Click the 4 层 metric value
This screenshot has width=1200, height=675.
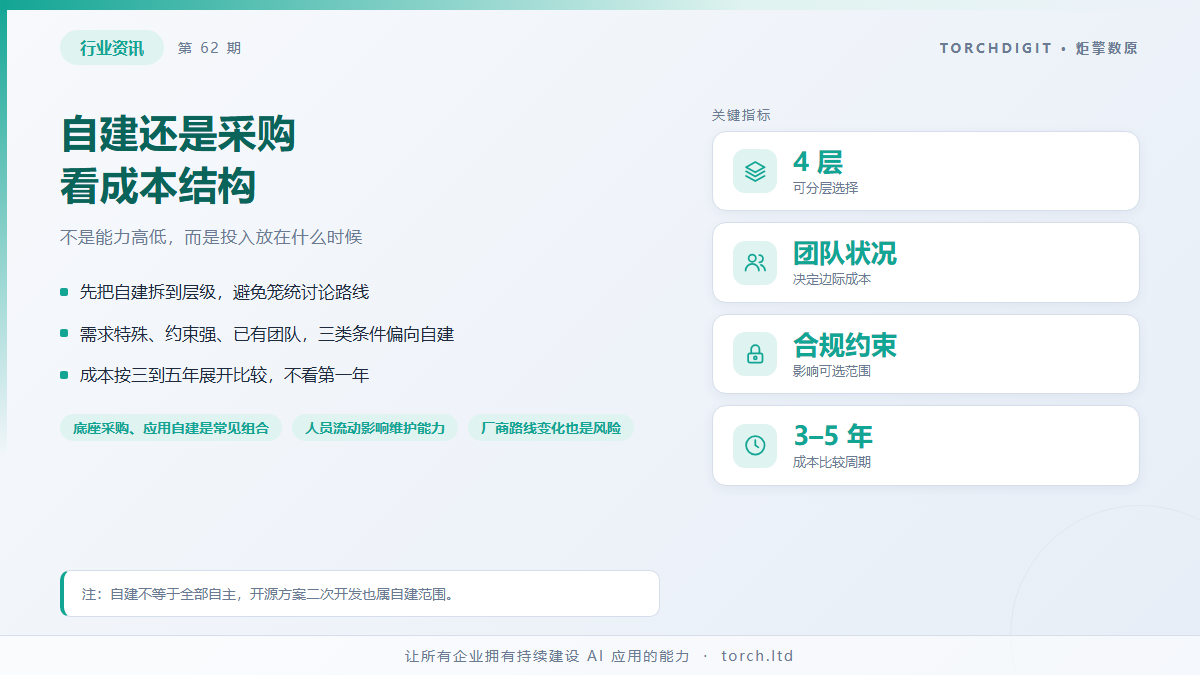pyautogui.click(x=818, y=162)
